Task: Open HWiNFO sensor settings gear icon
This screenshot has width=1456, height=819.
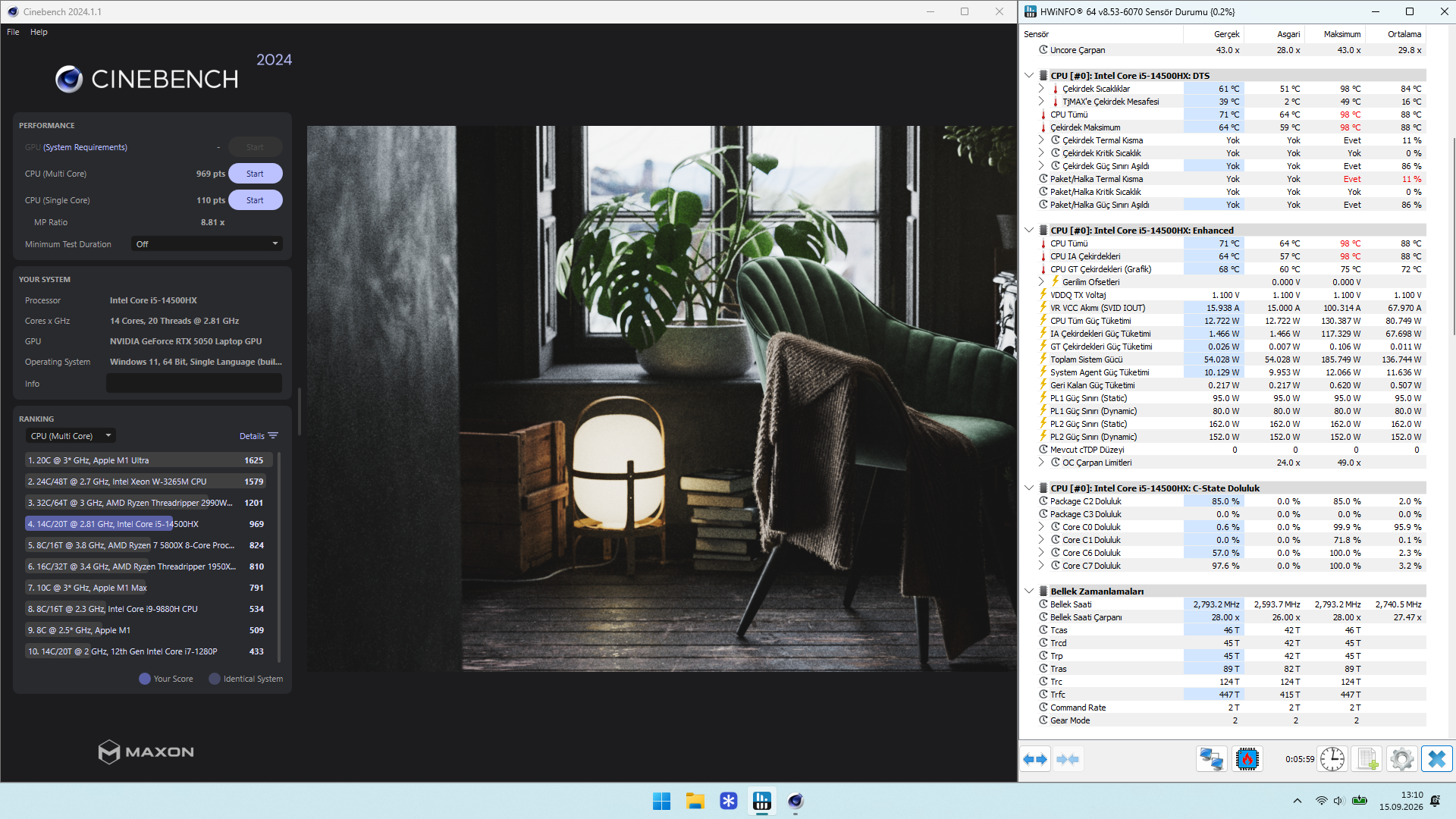Action: click(1402, 759)
